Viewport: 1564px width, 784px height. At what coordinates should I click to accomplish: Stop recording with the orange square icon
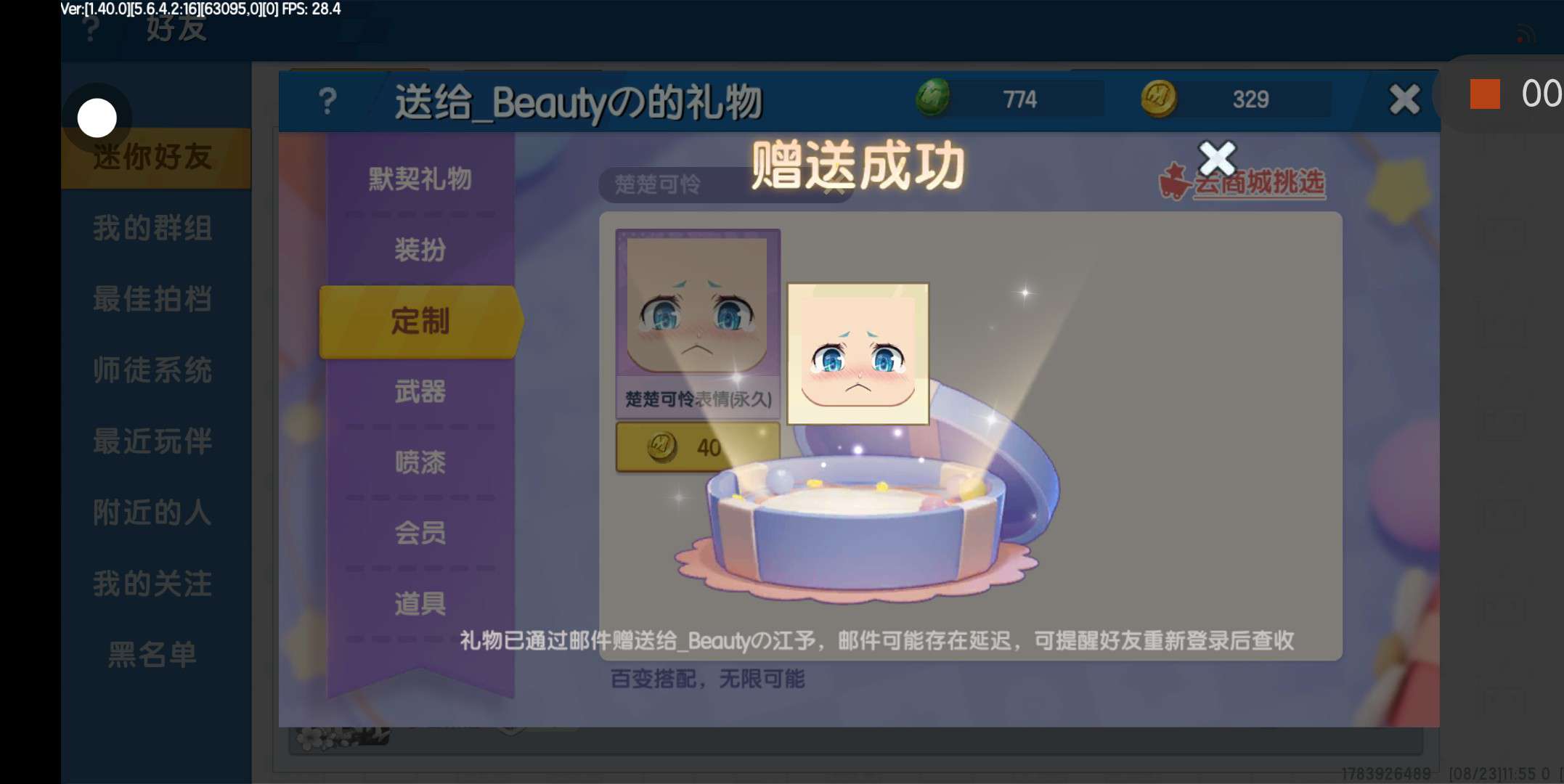pyautogui.click(x=1485, y=94)
